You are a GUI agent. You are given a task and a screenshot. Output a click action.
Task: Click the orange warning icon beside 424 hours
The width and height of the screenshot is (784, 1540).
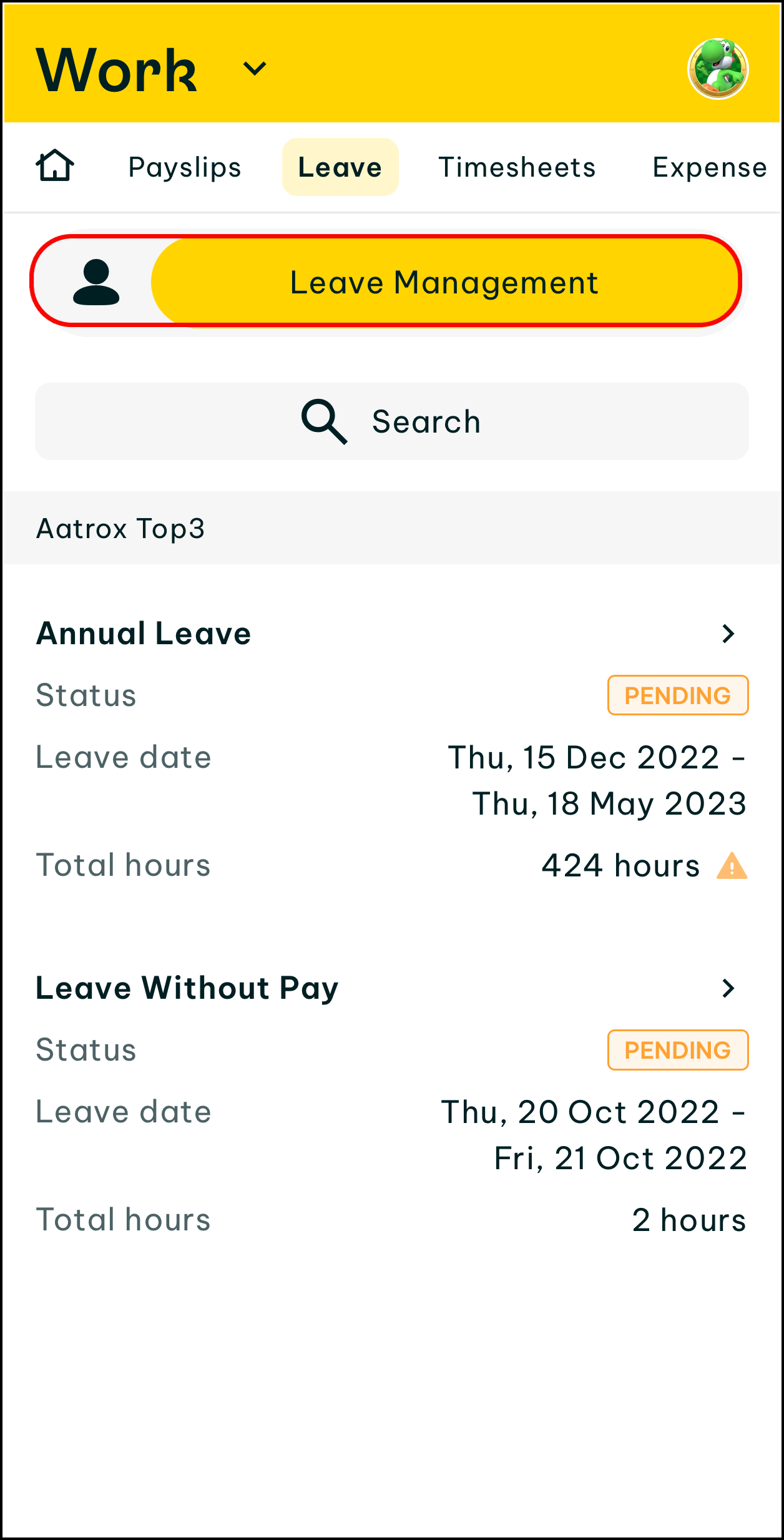pyautogui.click(x=732, y=866)
